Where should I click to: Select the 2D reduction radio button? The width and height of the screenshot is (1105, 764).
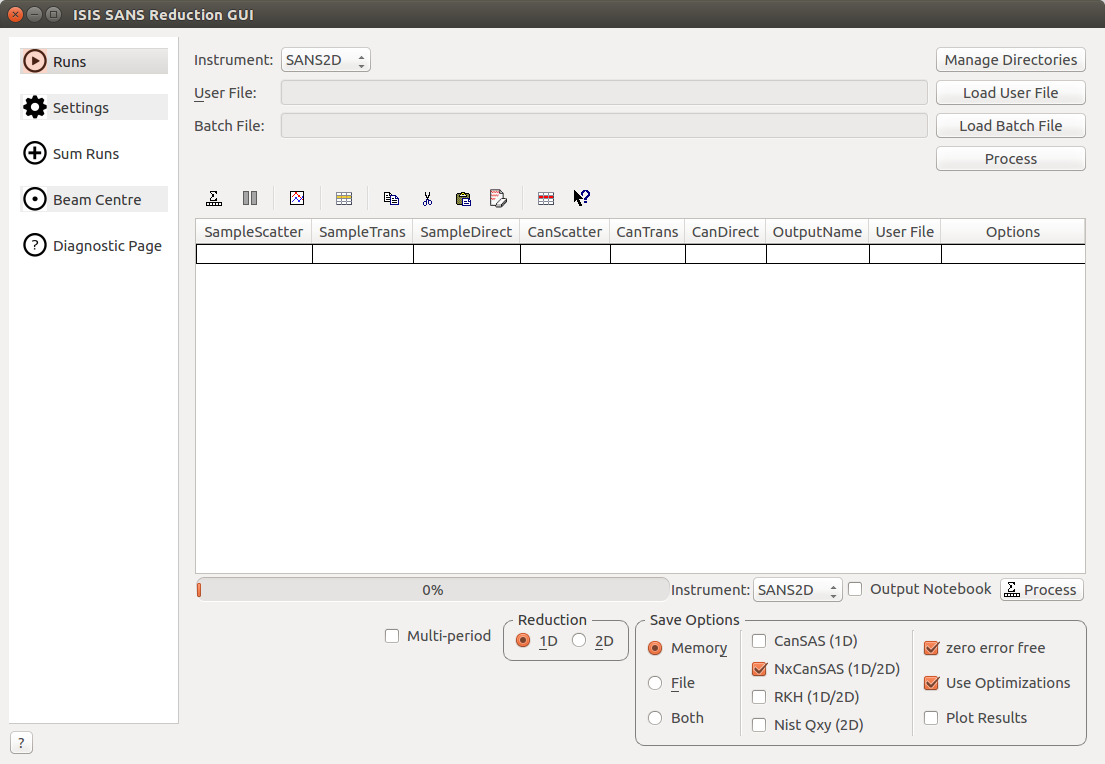point(580,641)
